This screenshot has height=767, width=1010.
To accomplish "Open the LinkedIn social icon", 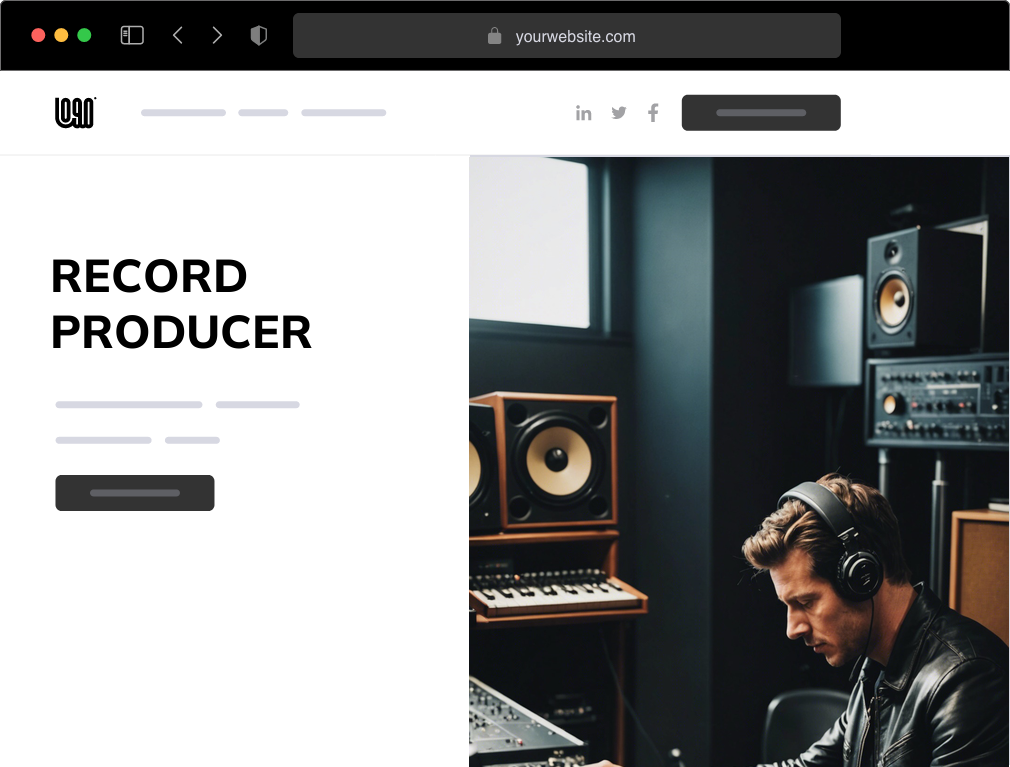I will point(584,113).
